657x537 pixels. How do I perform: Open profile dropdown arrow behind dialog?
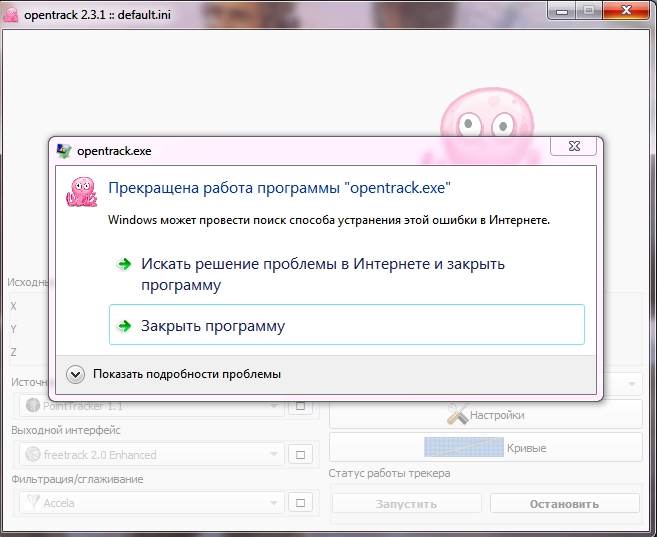click(632, 384)
